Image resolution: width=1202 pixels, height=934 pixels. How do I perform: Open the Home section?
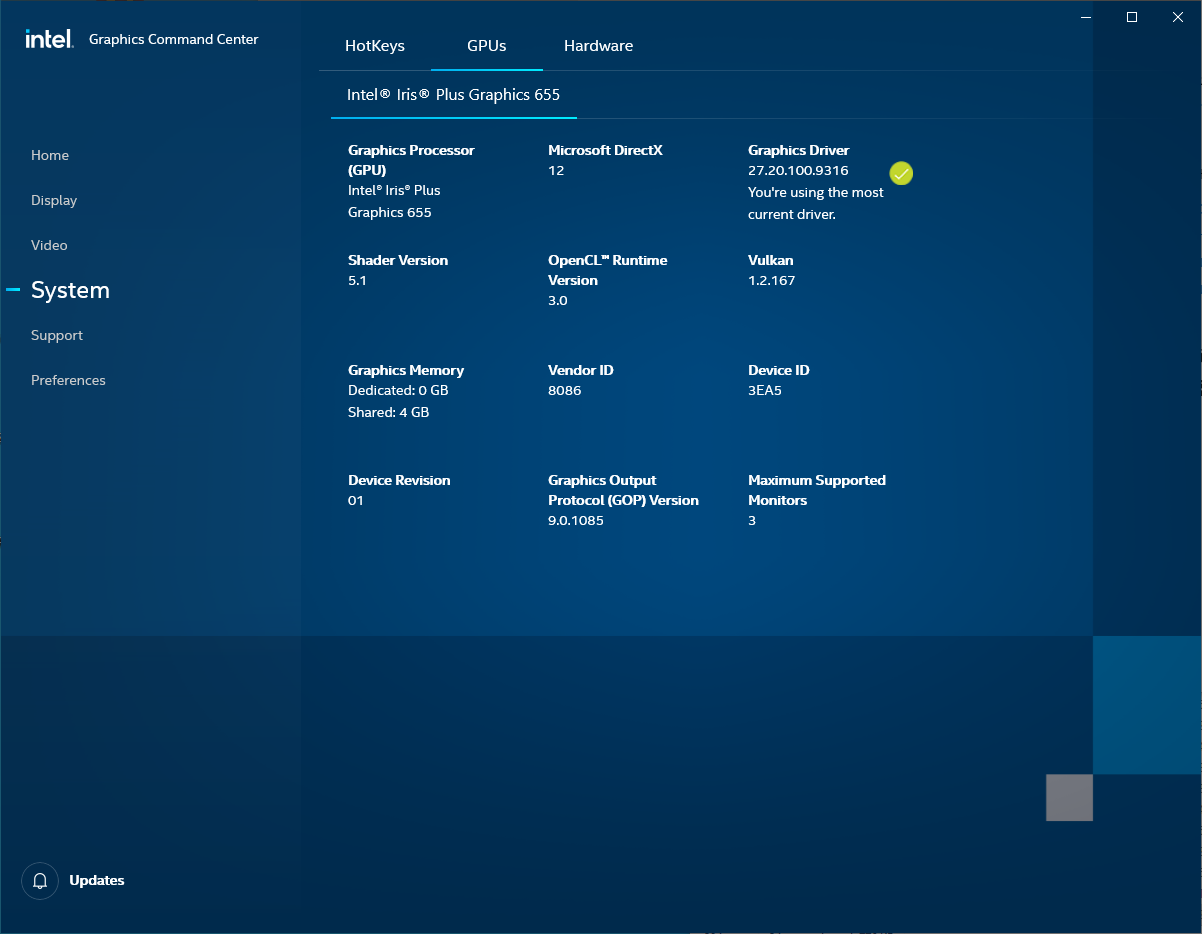tap(50, 155)
